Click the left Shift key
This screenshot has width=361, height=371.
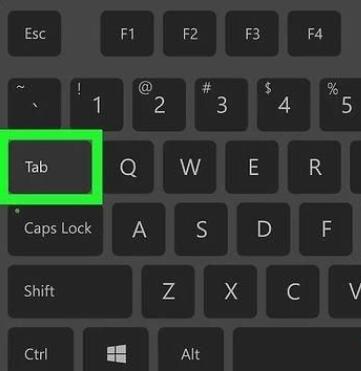click(70, 292)
